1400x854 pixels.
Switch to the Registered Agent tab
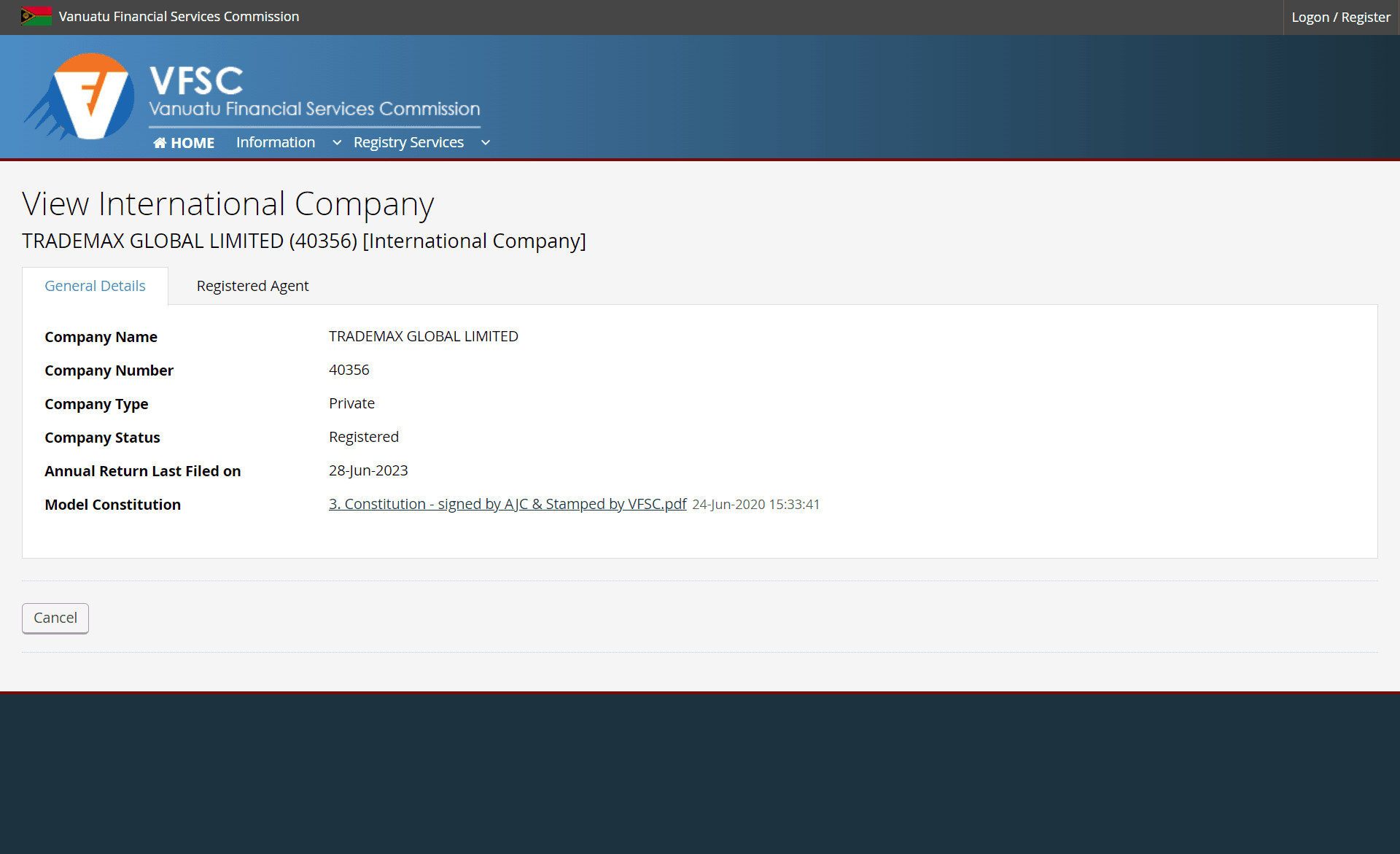252,286
